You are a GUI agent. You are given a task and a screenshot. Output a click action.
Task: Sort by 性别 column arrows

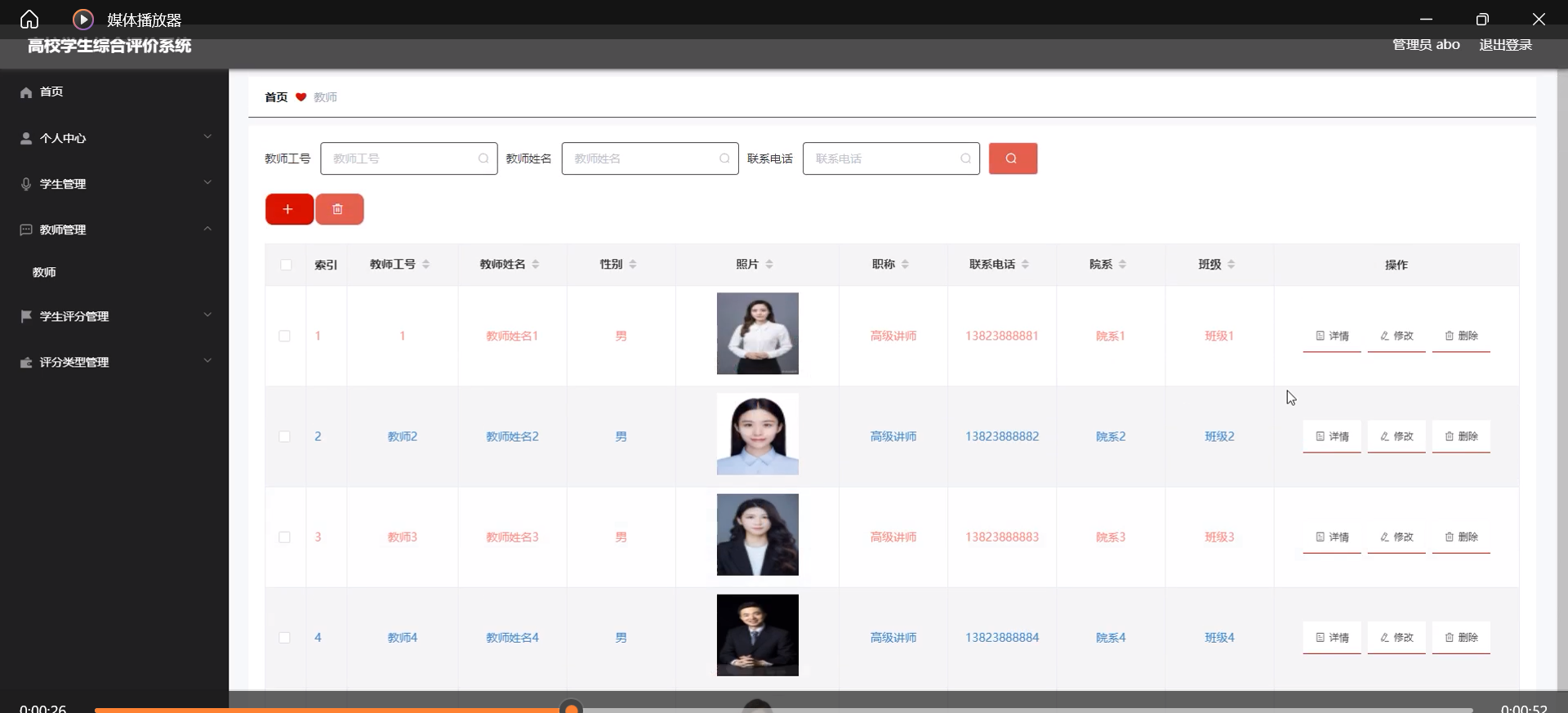[633, 264]
